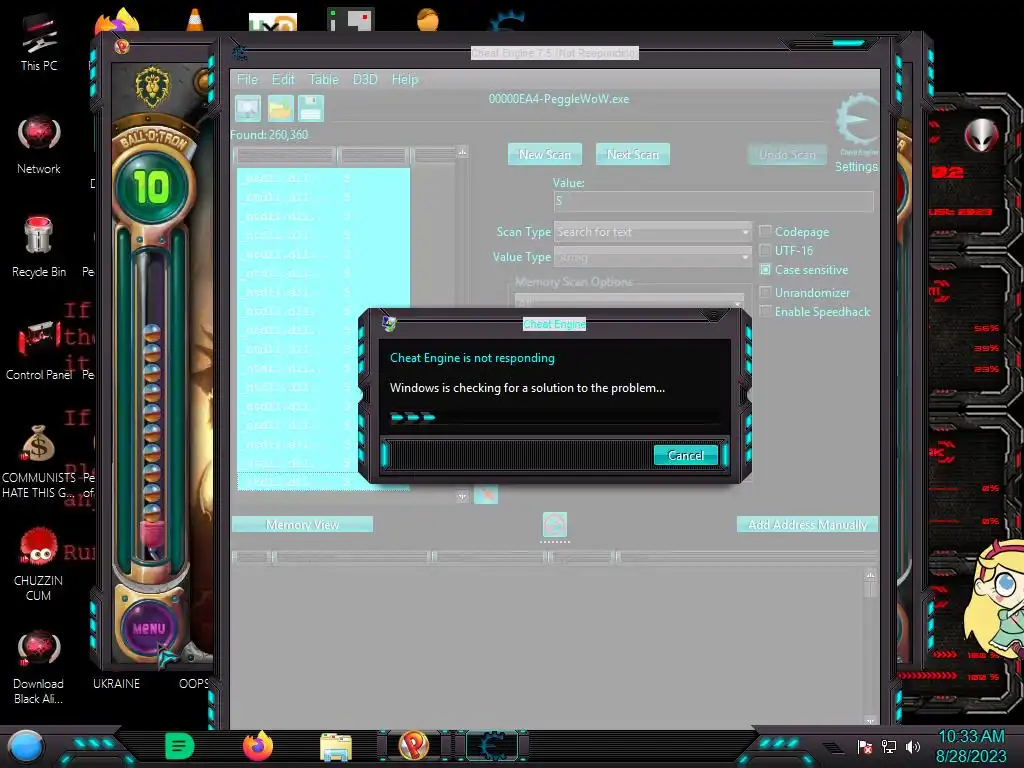Click the network tray icon
The height and width of the screenshot is (768, 1024).
[x=889, y=746]
